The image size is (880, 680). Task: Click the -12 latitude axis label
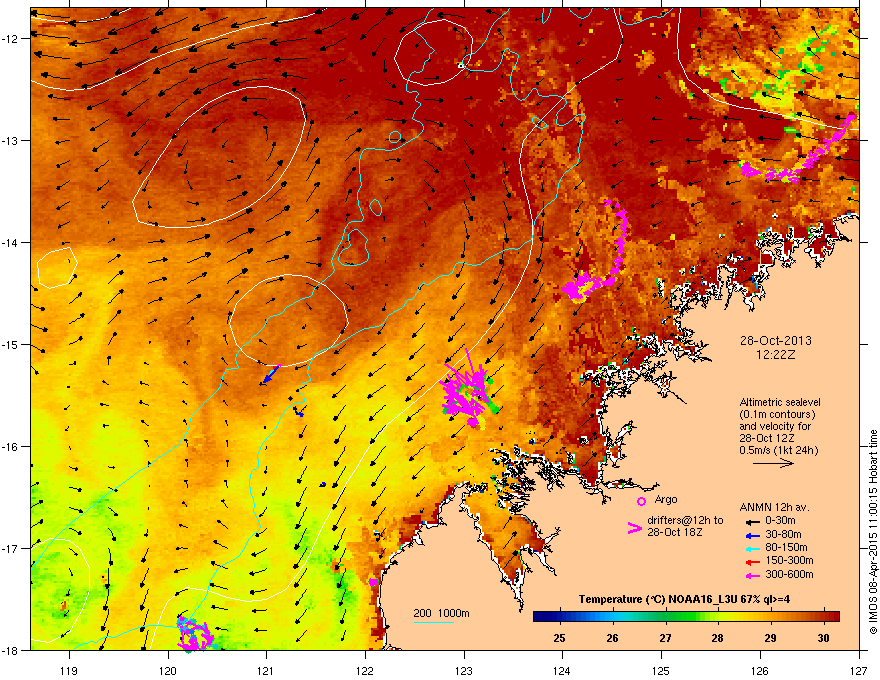[10, 39]
